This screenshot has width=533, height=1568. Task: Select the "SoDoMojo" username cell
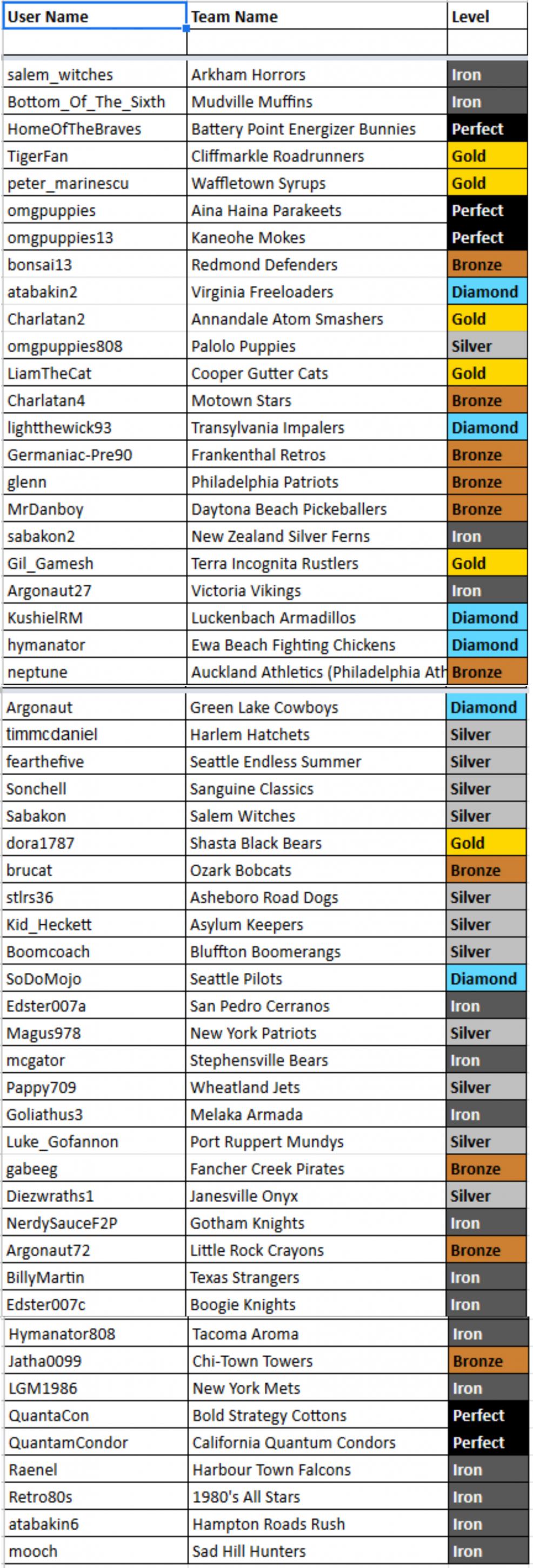93,979
